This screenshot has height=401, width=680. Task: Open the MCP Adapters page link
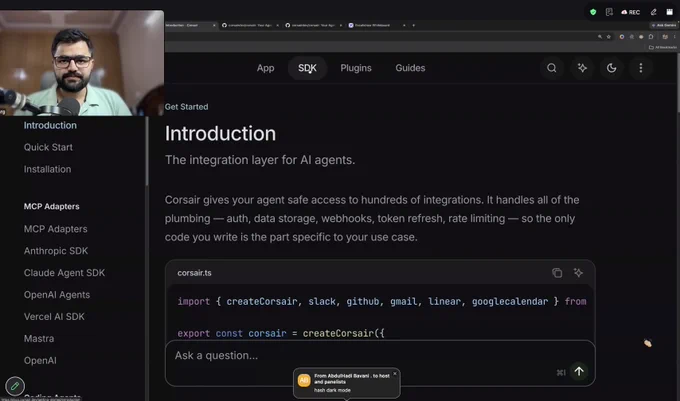pyautogui.click(x=56, y=229)
